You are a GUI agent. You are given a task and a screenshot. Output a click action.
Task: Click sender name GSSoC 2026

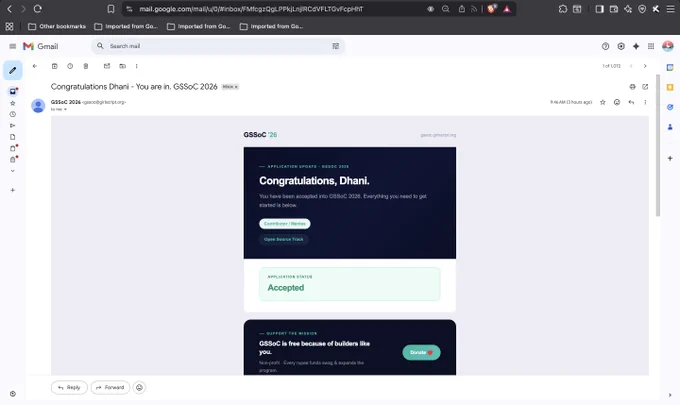point(65,102)
